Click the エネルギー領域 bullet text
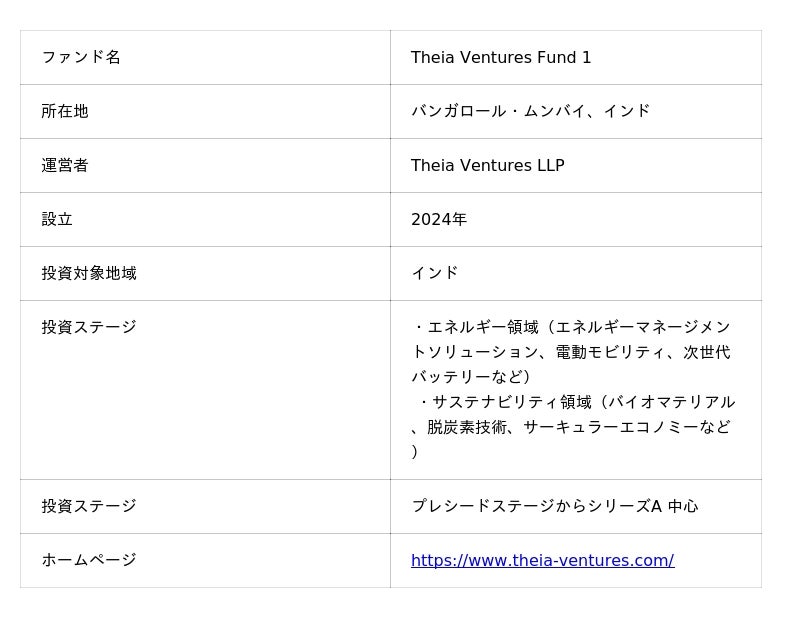This screenshot has height=618, width=800. click(x=483, y=327)
